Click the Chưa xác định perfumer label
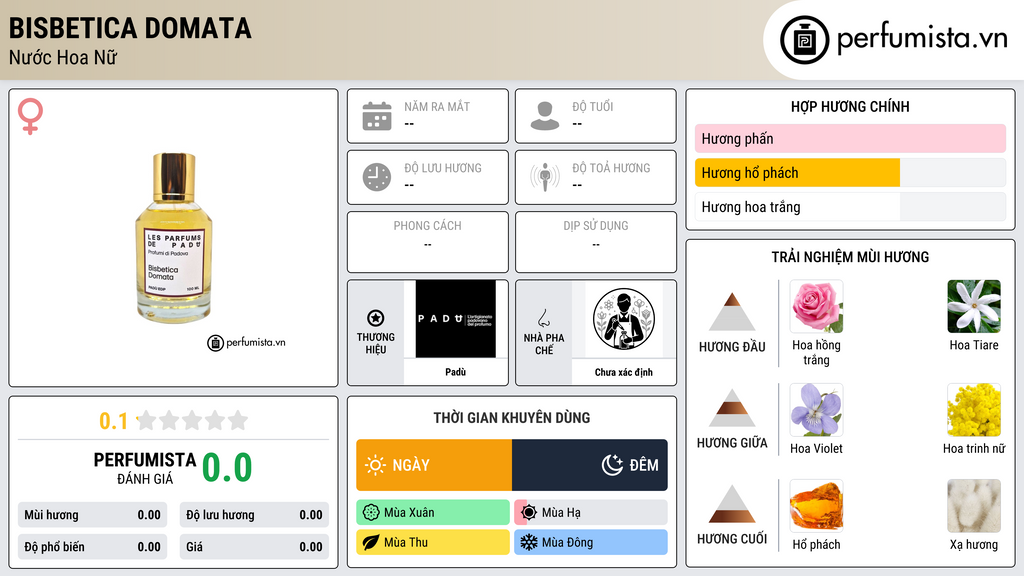 [624, 372]
